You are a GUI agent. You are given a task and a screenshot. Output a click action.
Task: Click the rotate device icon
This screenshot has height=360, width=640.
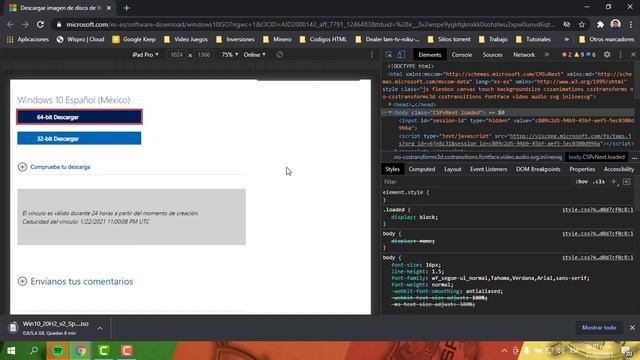(x=279, y=55)
